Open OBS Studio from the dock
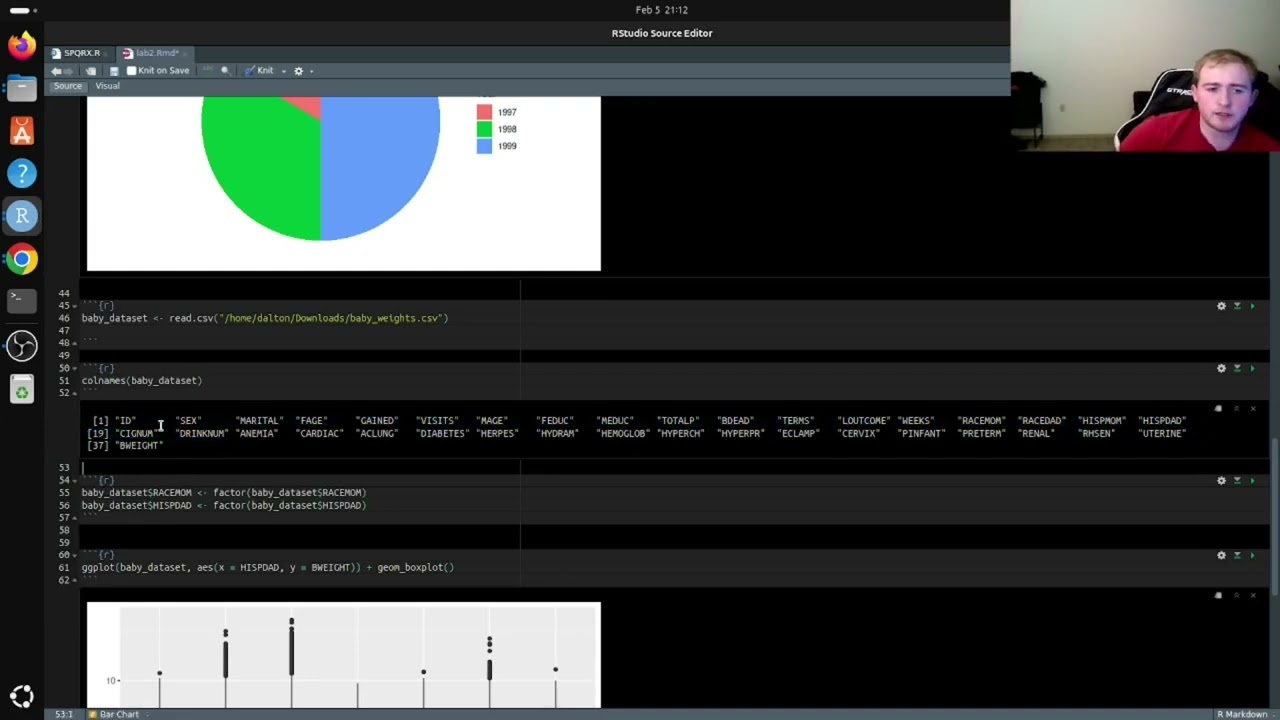 pyautogui.click(x=22, y=346)
